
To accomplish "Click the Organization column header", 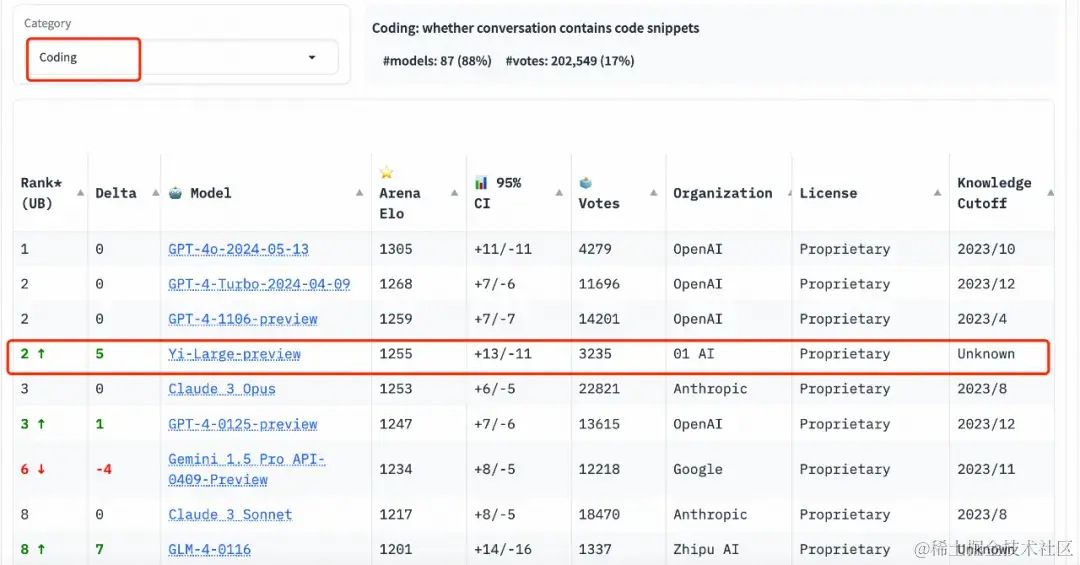I will (x=723, y=193).
